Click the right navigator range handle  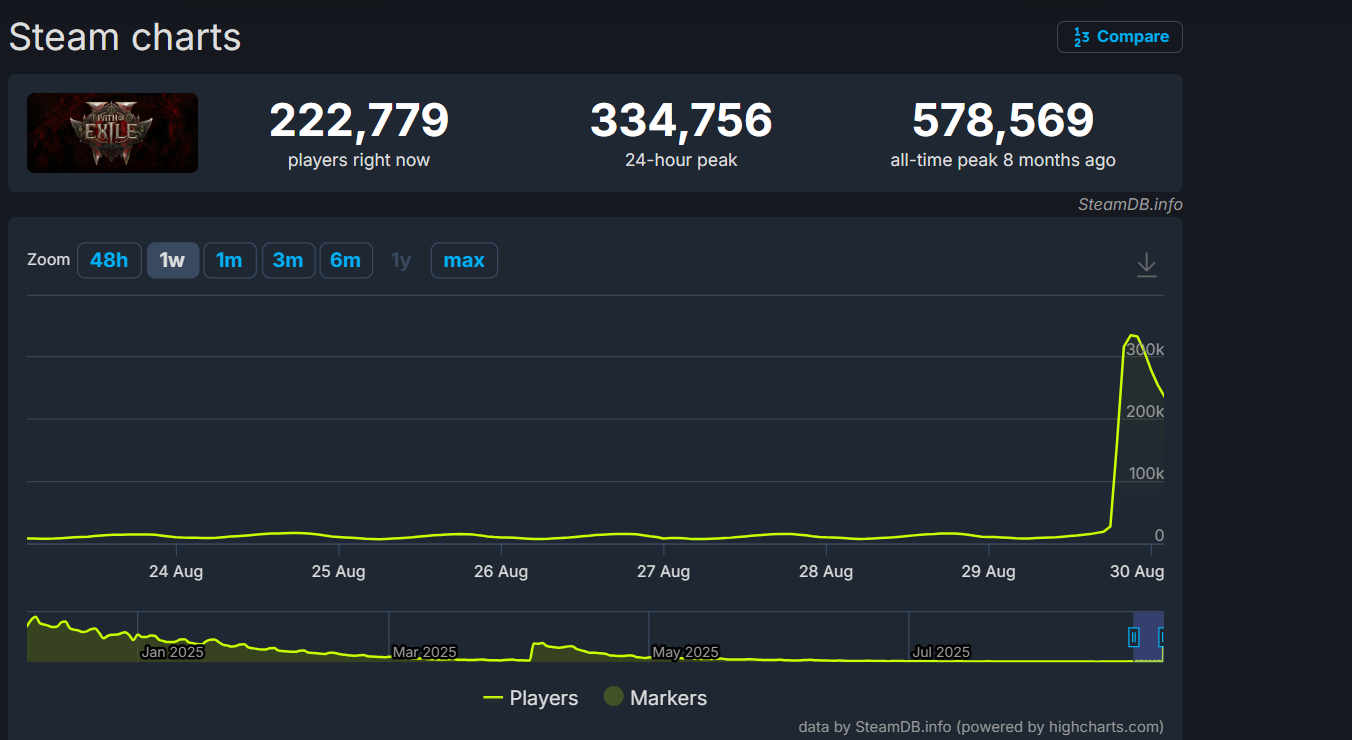click(x=1161, y=636)
